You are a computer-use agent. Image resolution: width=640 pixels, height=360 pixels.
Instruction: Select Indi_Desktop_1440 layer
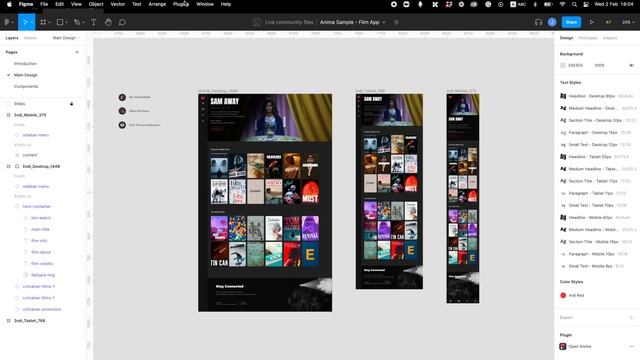pos(41,167)
